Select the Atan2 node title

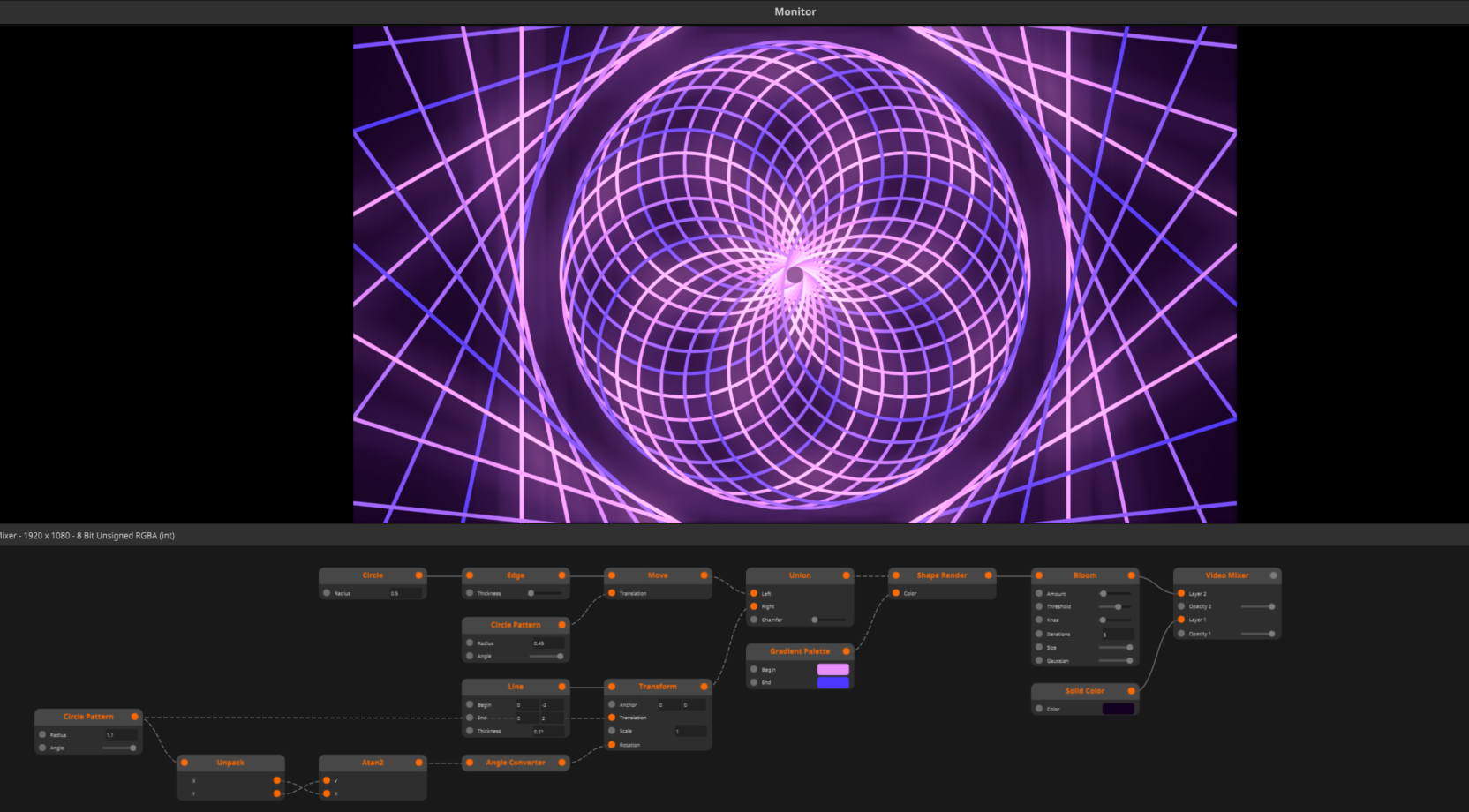point(373,763)
